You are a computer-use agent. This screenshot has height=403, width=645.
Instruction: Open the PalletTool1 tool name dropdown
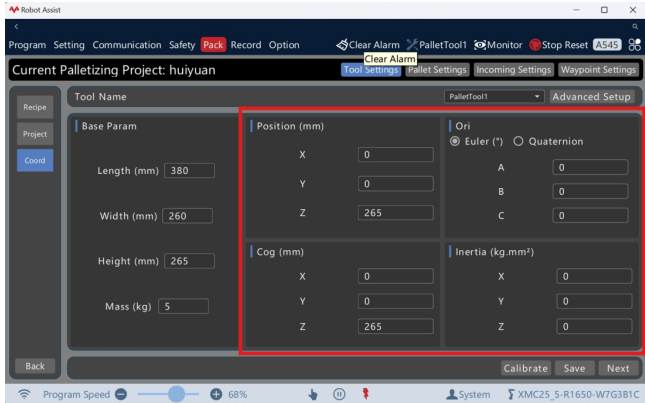[494, 97]
